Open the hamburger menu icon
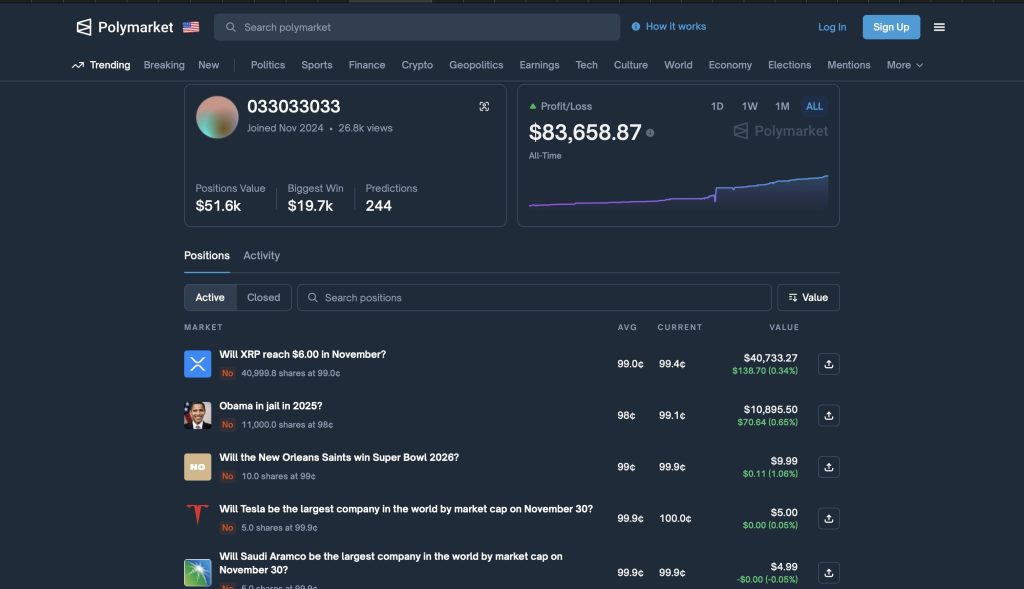This screenshot has height=589, width=1024. [x=939, y=27]
